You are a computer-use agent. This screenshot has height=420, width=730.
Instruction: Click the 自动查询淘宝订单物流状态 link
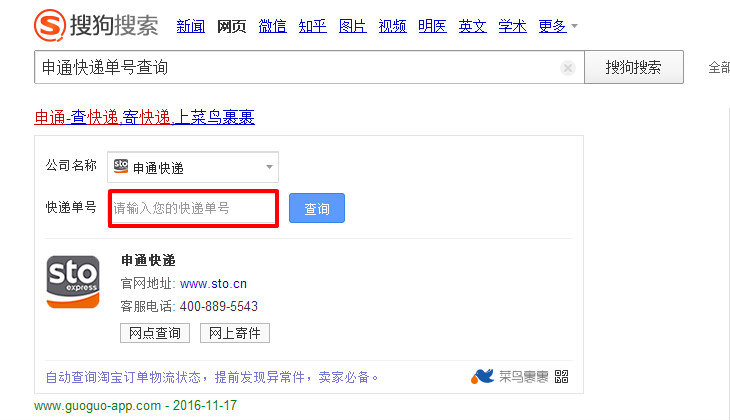click(x=212, y=377)
